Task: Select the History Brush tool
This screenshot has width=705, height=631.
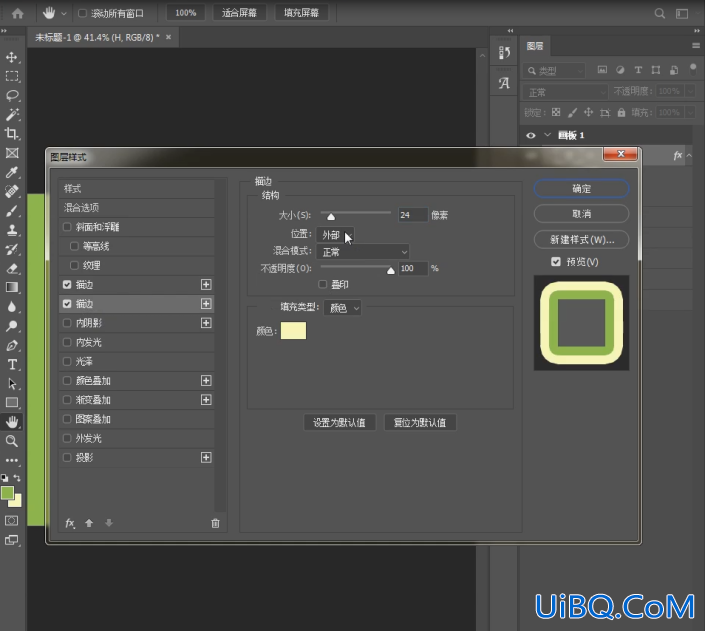Action: click(x=12, y=249)
